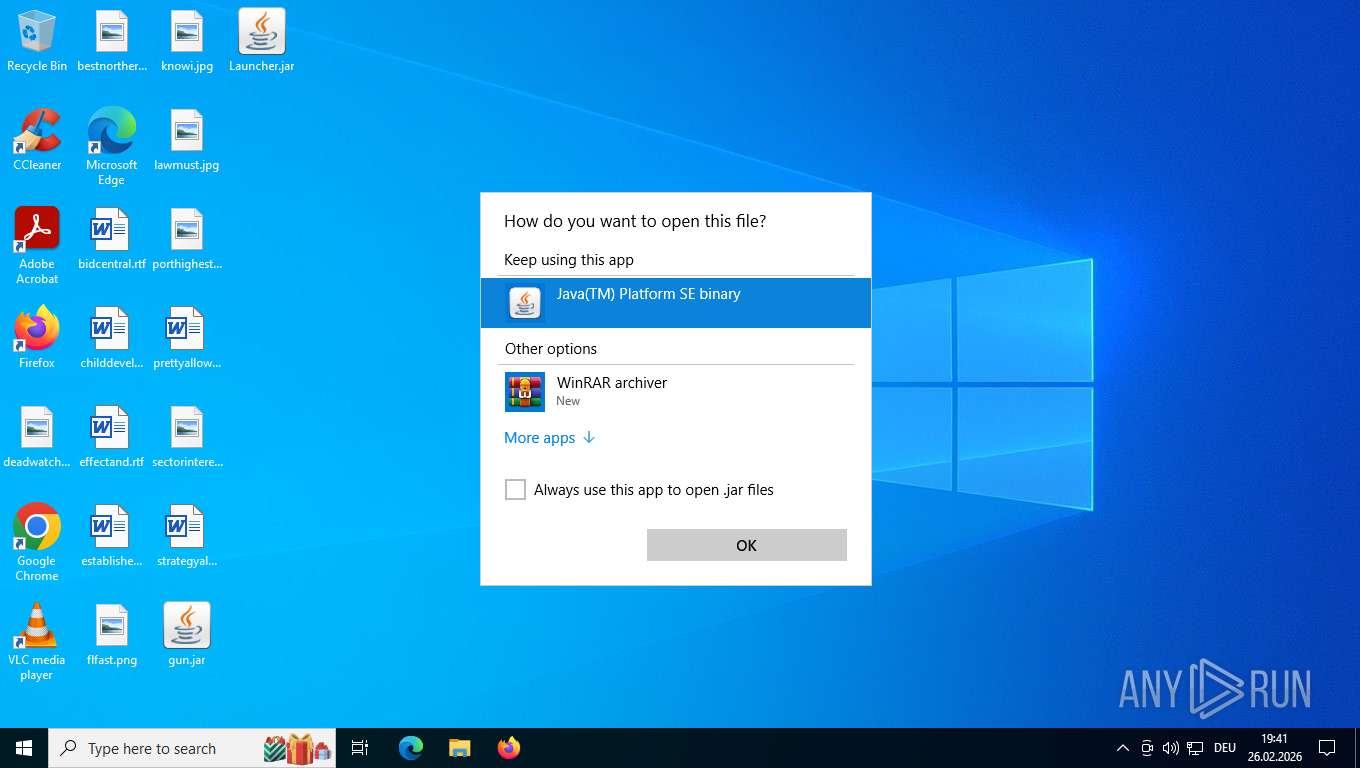Select Adobe Acrobat desktop shortcut
Image resolution: width=1360 pixels, height=768 pixels.
[x=37, y=246]
